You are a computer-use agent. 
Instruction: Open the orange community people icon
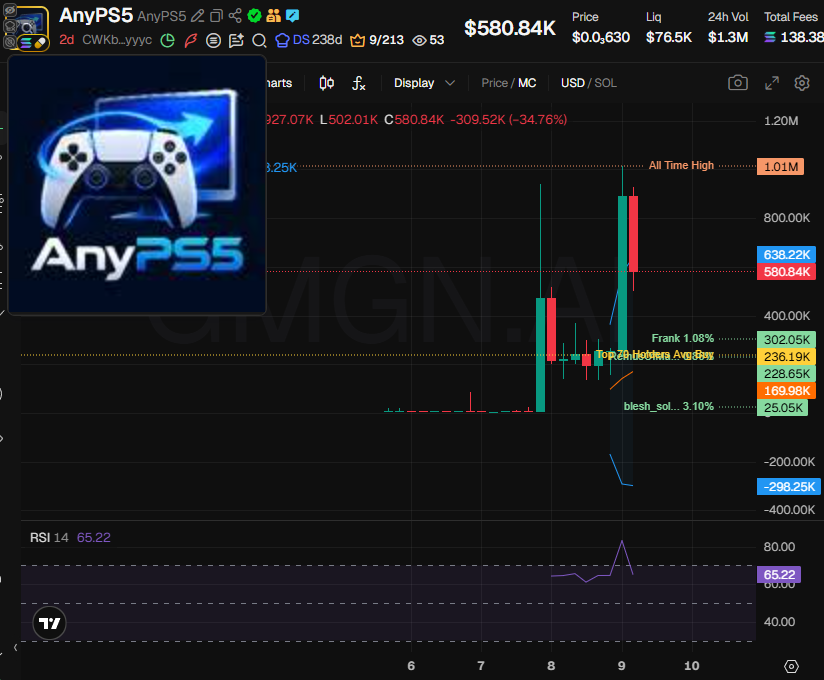(273, 16)
